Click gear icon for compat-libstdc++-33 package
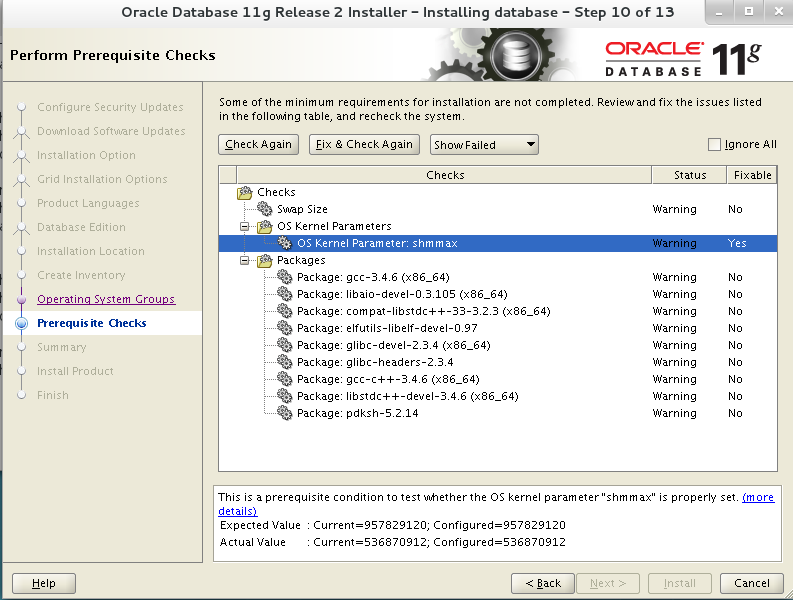793x600 pixels. (285, 311)
